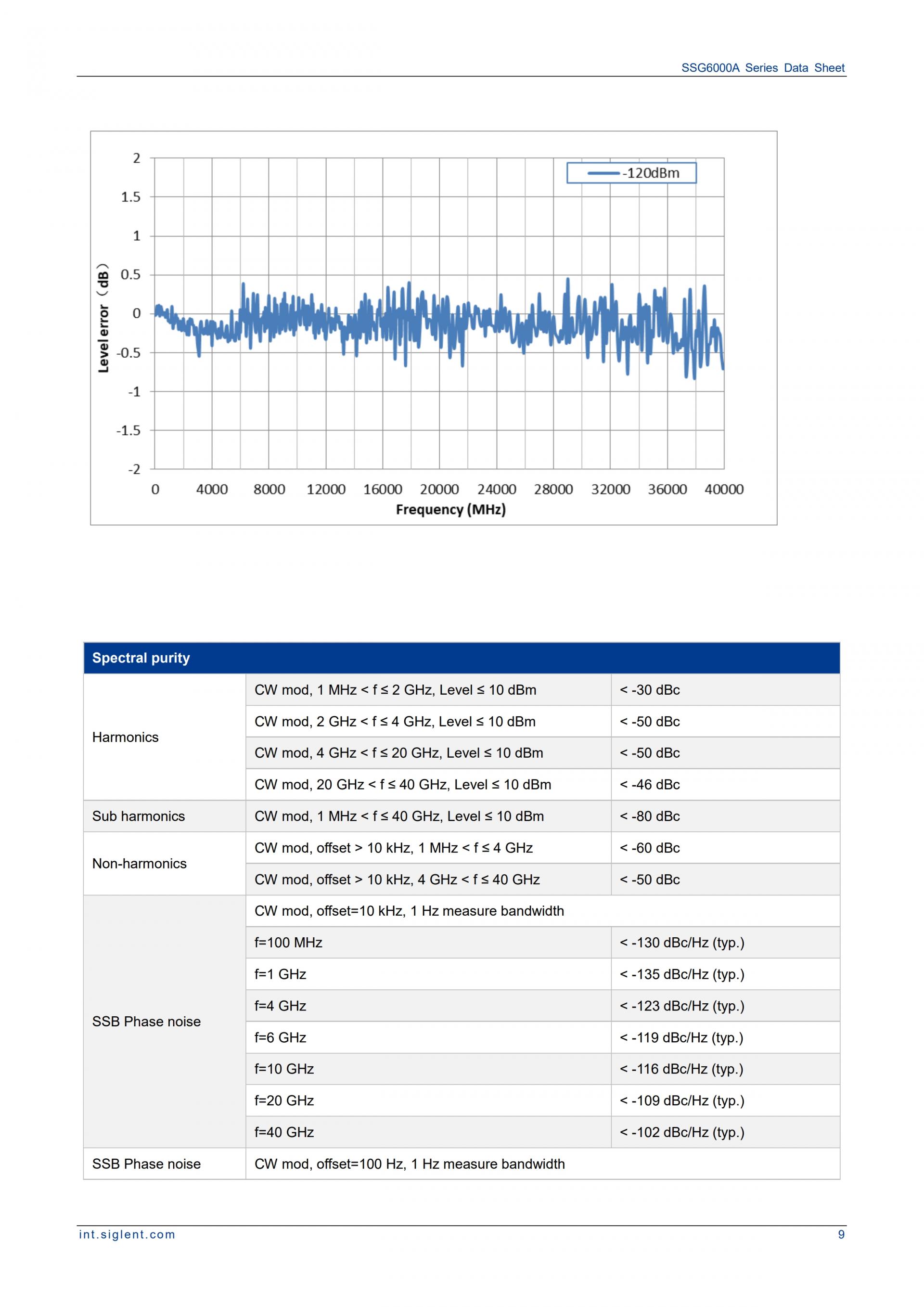The width and height of the screenshot is (924, 1307).
Task: Click the < -46 dBc value cell
Action: 650,784
